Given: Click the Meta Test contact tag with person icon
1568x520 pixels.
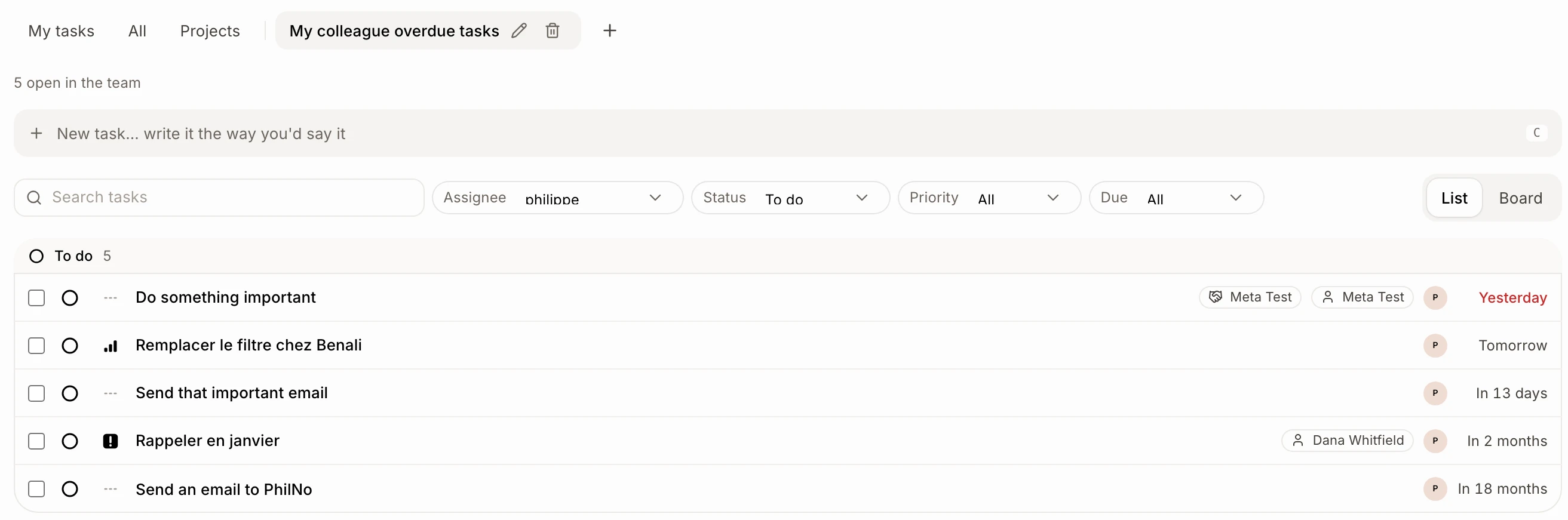Looking at the screenshot, I should [1362, 297].
